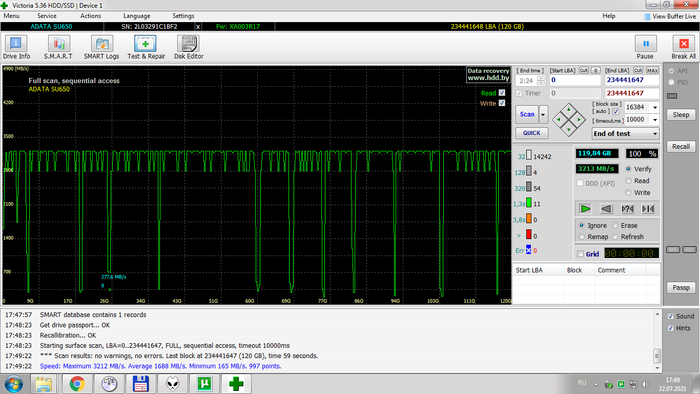Open the Service menu

coord(46,16)
